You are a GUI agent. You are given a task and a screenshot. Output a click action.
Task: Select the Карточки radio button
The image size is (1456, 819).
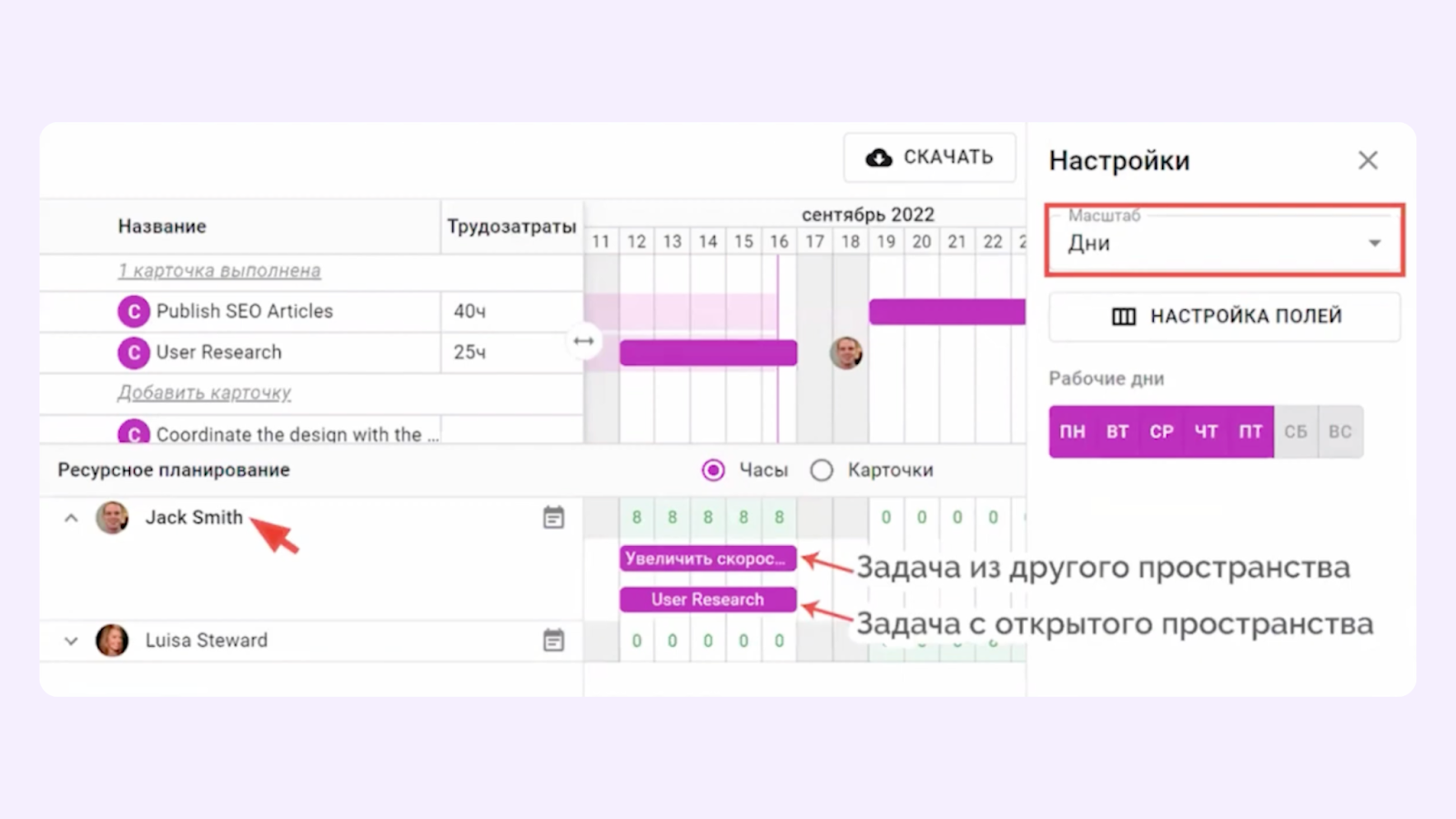(x=822, y=470)
